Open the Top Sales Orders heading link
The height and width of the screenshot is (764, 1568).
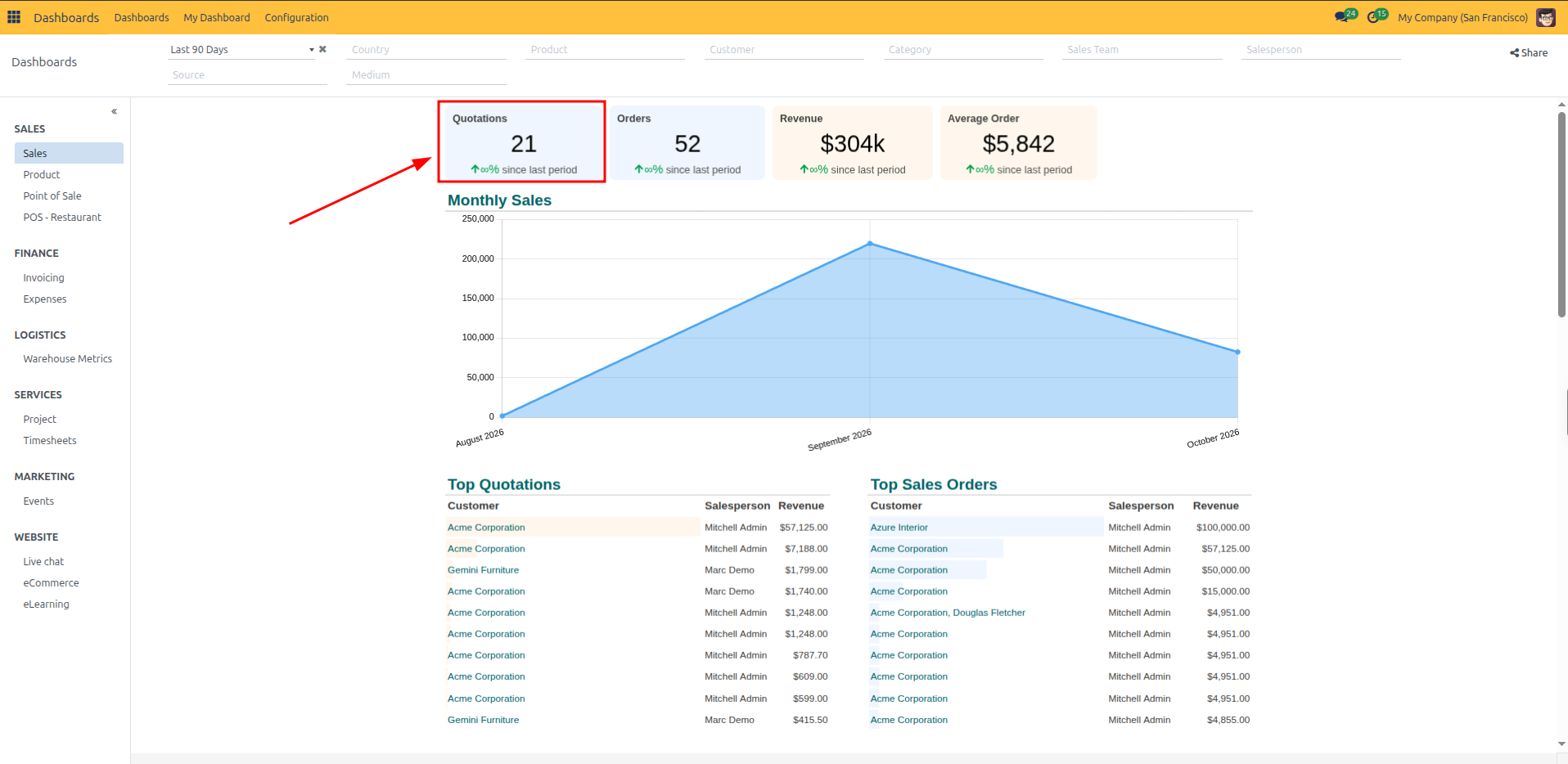(x=934, y=484)
